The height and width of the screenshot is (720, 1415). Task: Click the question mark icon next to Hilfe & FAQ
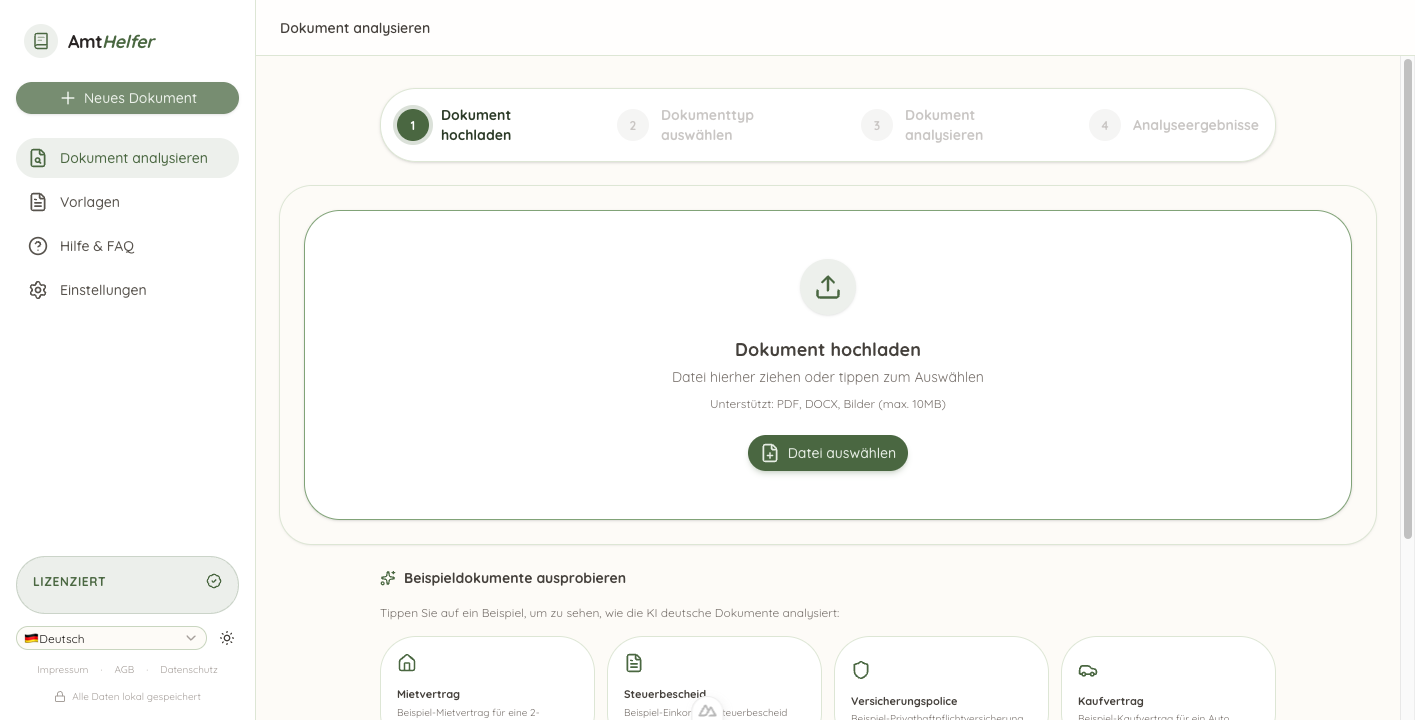(38, 246)
